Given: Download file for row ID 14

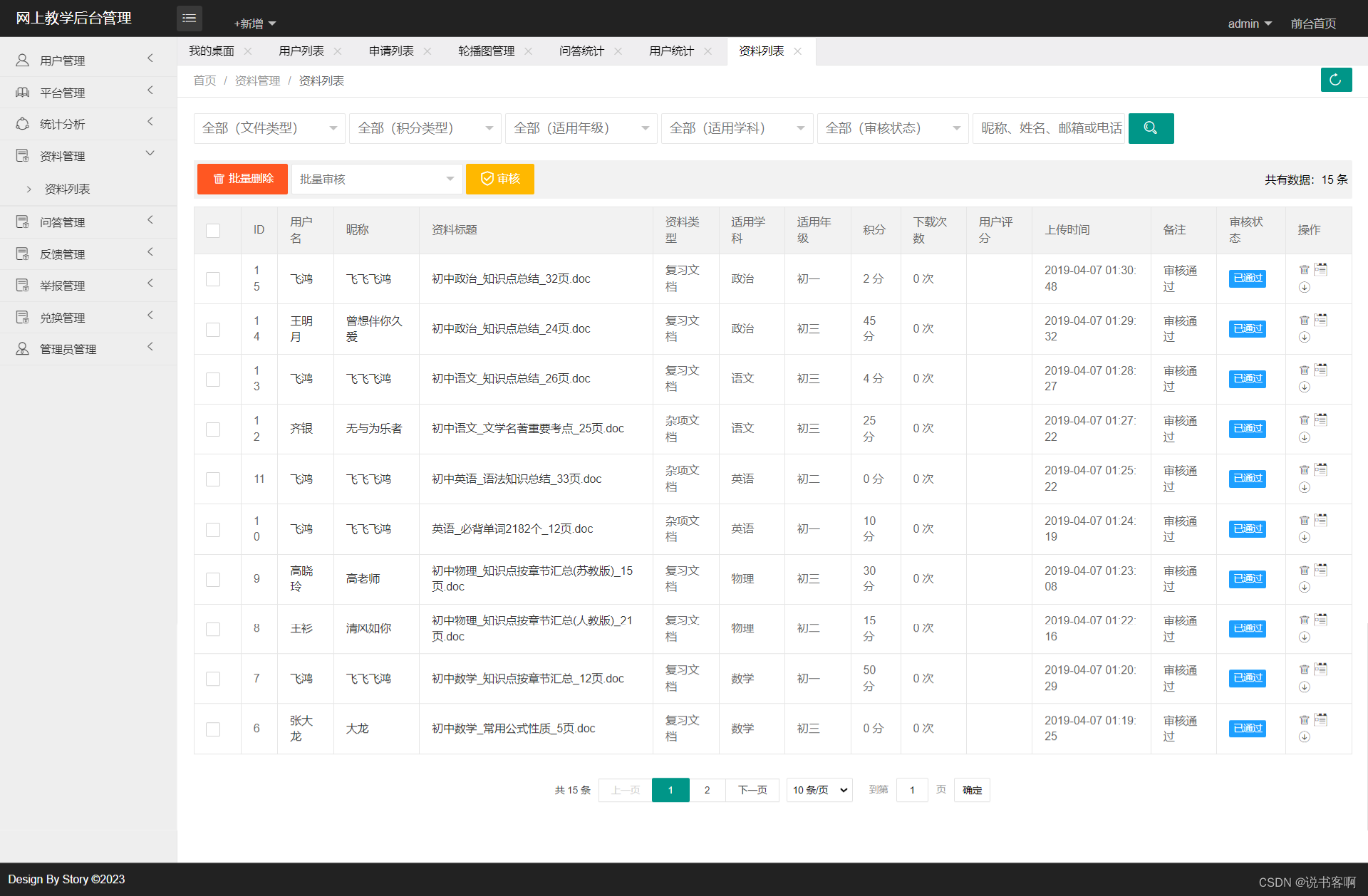Looking at the screenshot, I should click(1304, 337).
